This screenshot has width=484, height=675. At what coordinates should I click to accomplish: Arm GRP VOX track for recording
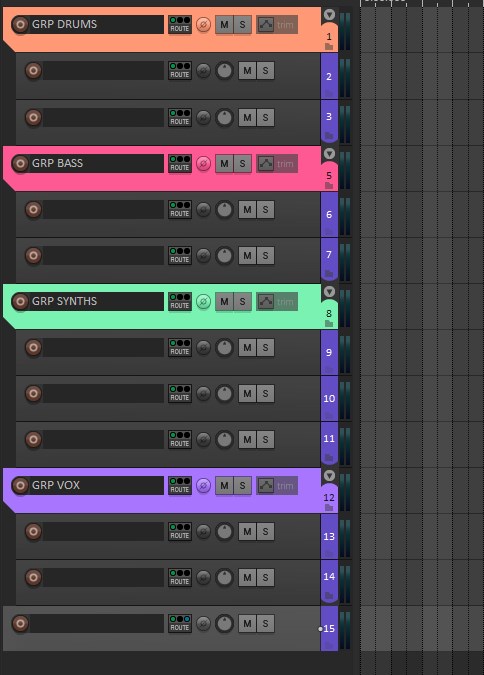click(20, 486)
